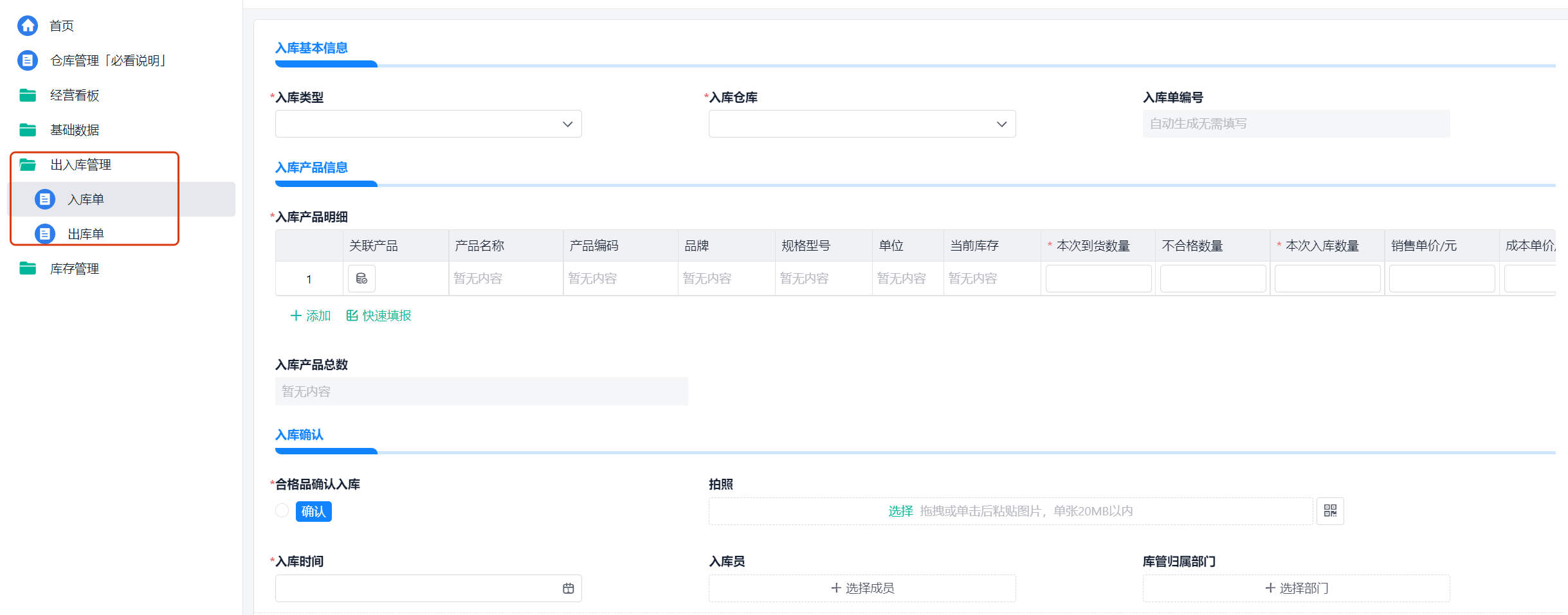Click the 入库时间 date field
Viewport: 1568px width, 615px height.
tap(428, 588)
